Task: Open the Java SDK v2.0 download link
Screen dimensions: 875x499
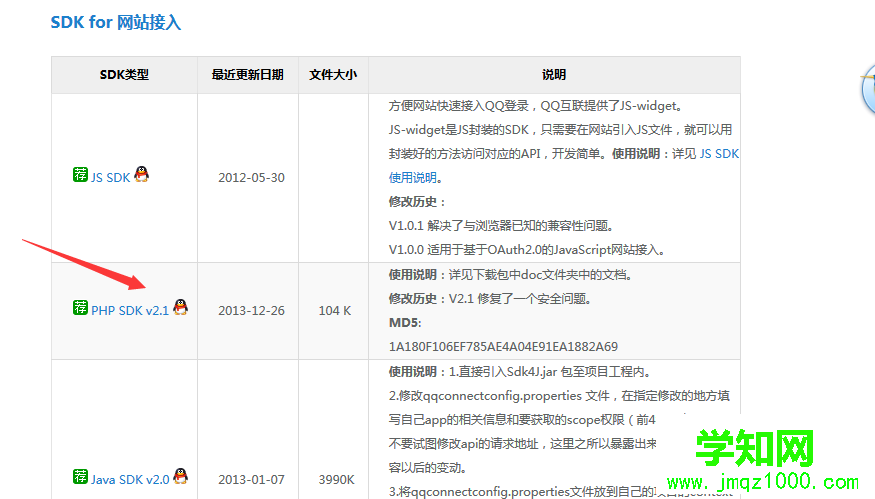Action: [130, 479]
